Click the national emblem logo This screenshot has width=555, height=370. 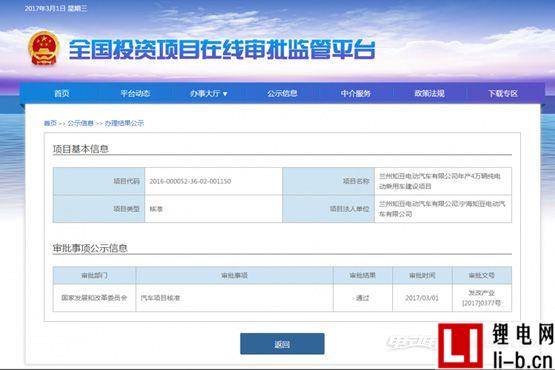pyautogui.click(x=44, y=48)
